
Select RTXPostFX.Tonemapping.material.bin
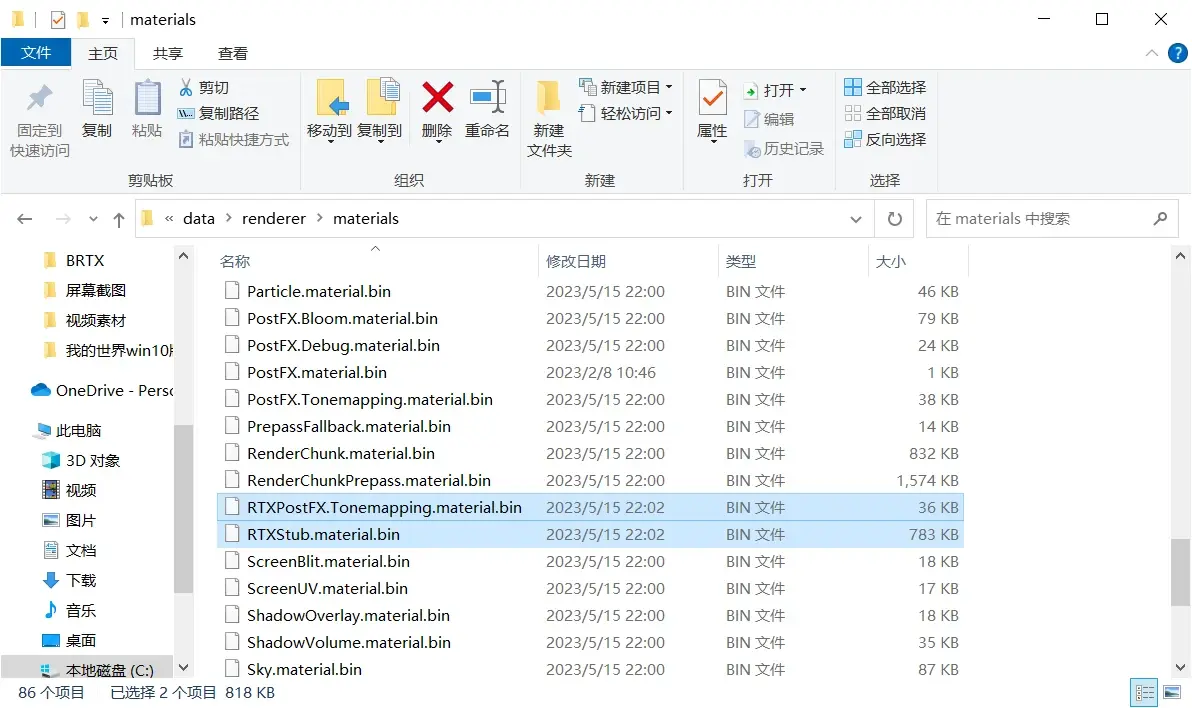point(590,507)
